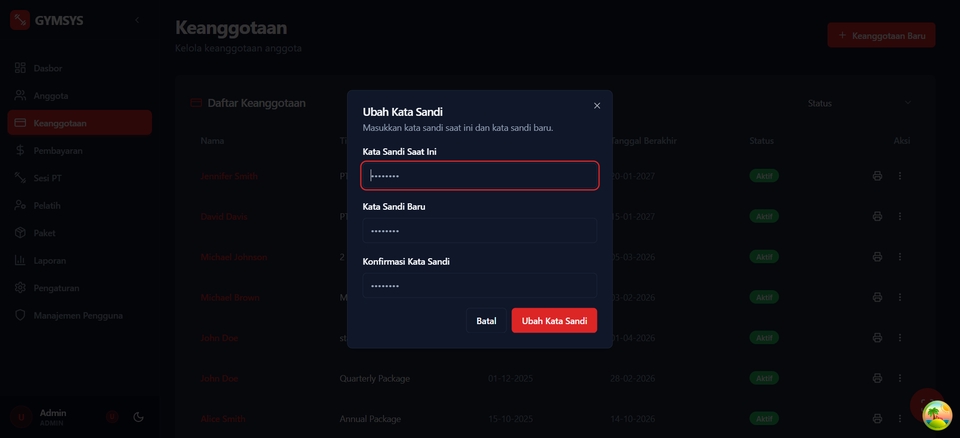Click the start date 15-10-2025

pos(511,419)
